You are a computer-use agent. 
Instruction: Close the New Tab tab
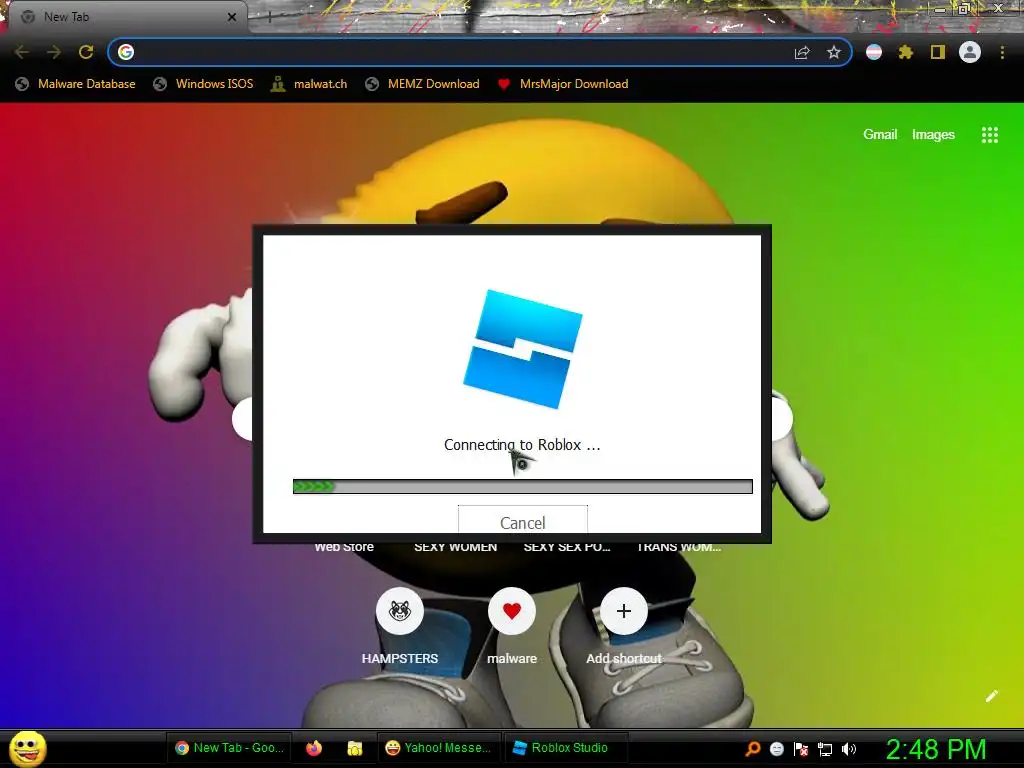click(232, 17)
